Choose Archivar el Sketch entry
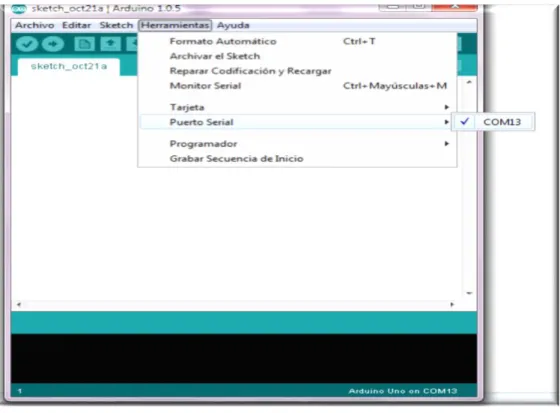The width and height of the screenshot is (560, 413). click(x=297, y=56)
